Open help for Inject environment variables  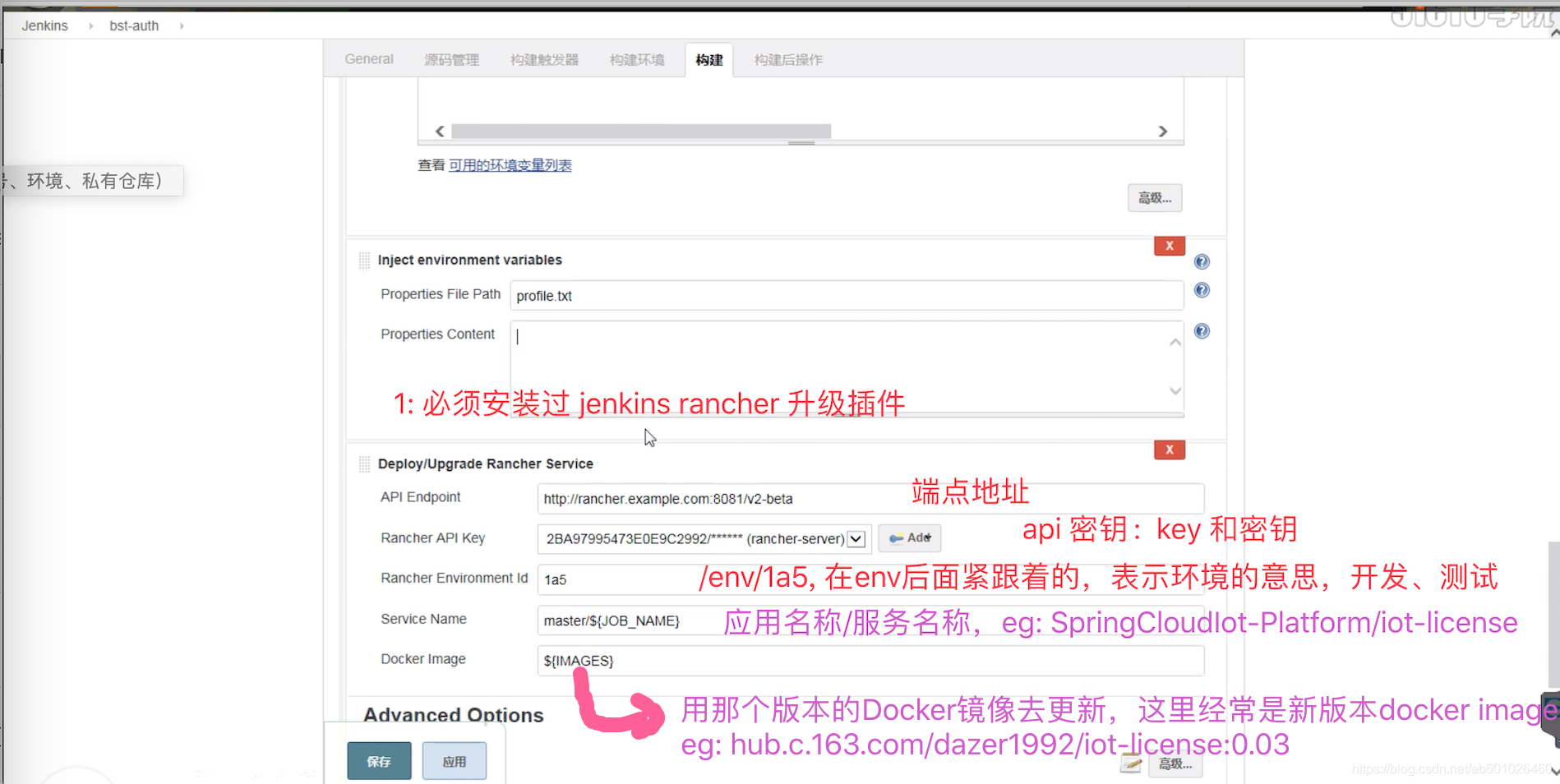pyautogui.click(x=1202, y=261)
